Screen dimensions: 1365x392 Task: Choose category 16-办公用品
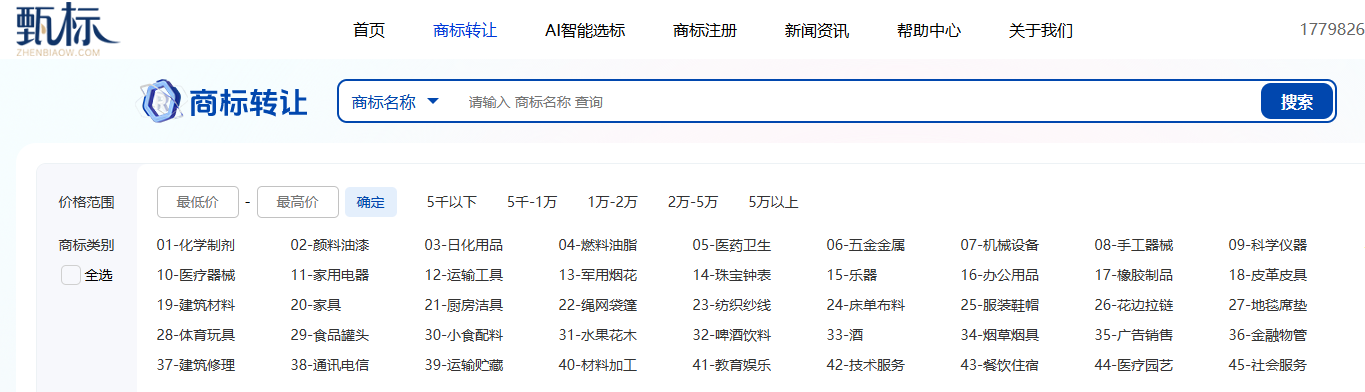1000,275
